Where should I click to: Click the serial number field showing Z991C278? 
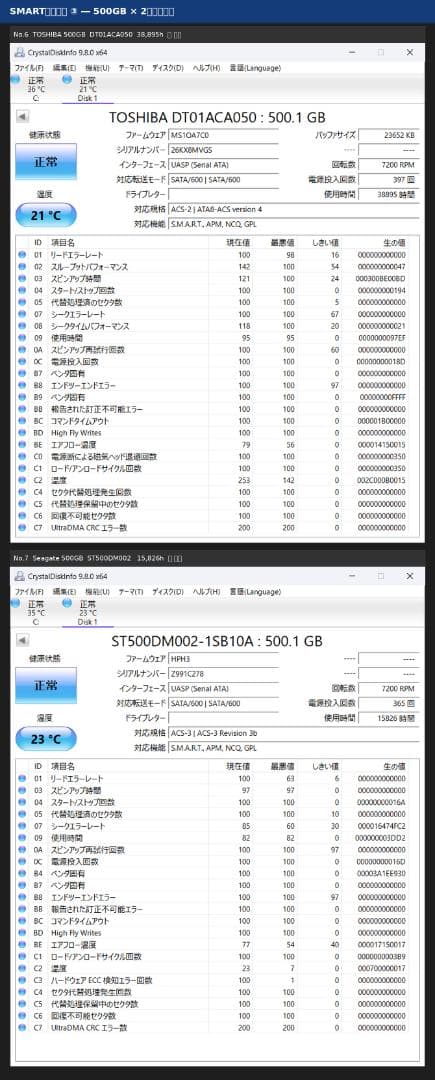click(x=223, y=674)
